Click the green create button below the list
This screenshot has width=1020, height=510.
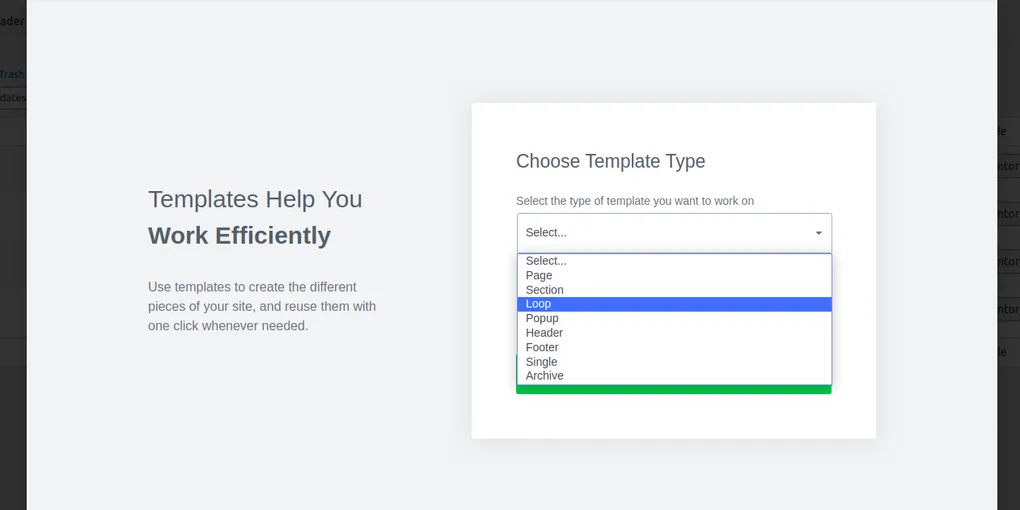[673, 389]
